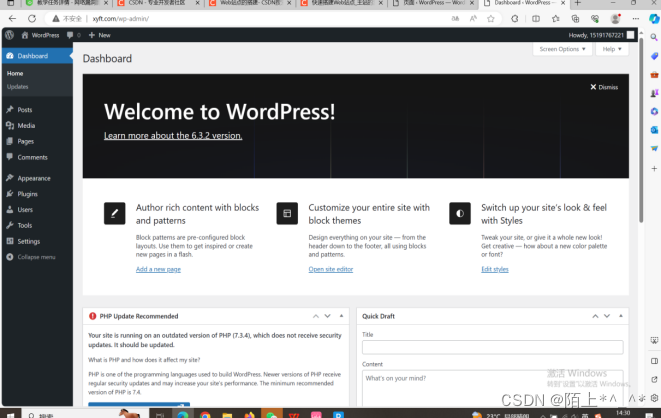The image size is (661, 418).
Task: Click the layout icon for block themes
Action: 287,213
